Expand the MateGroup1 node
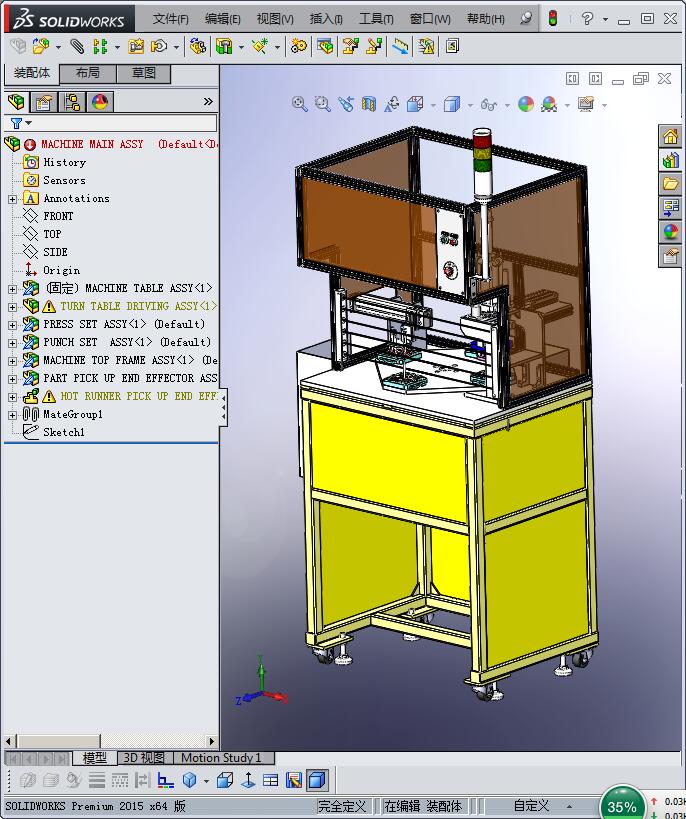Screen dimensions: 686x819 coord(13,415)
